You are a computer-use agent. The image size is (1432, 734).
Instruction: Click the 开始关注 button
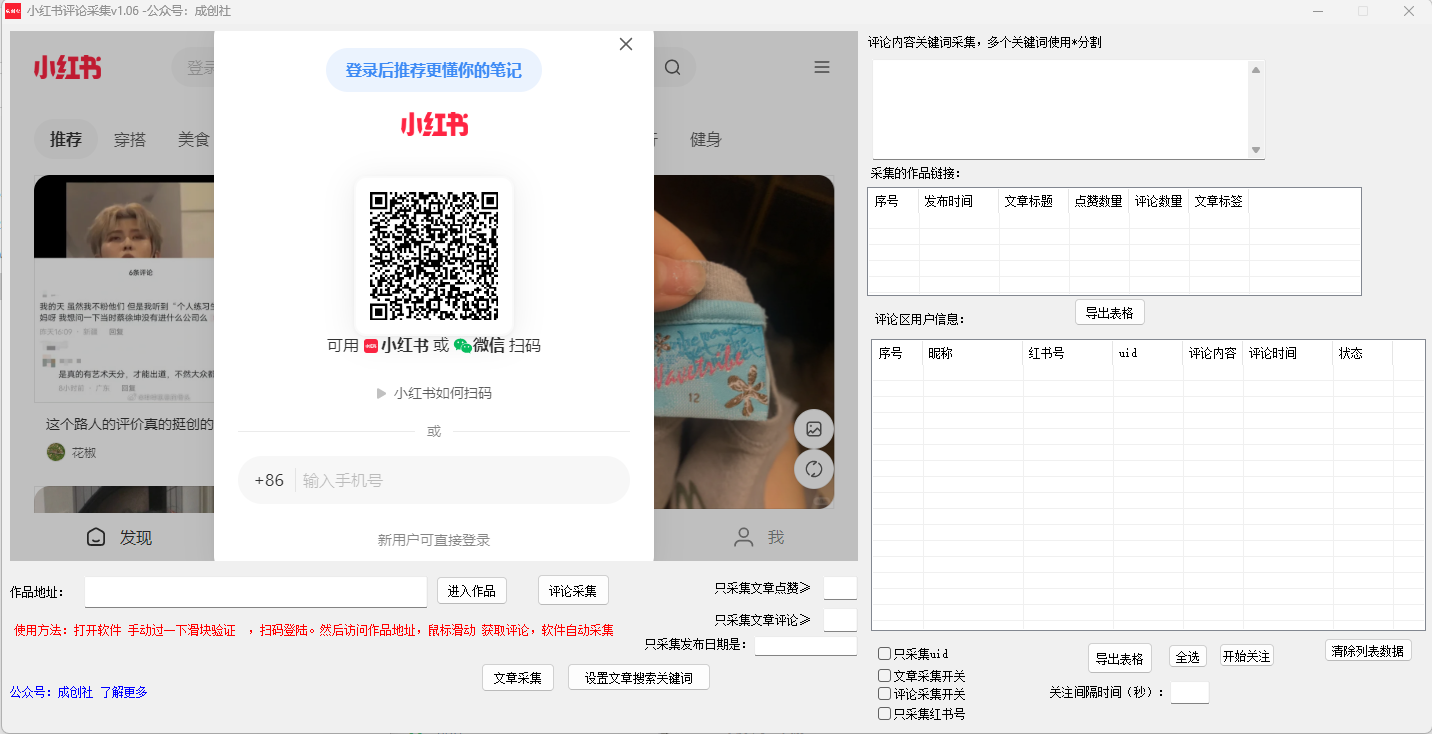(1246, 657)
